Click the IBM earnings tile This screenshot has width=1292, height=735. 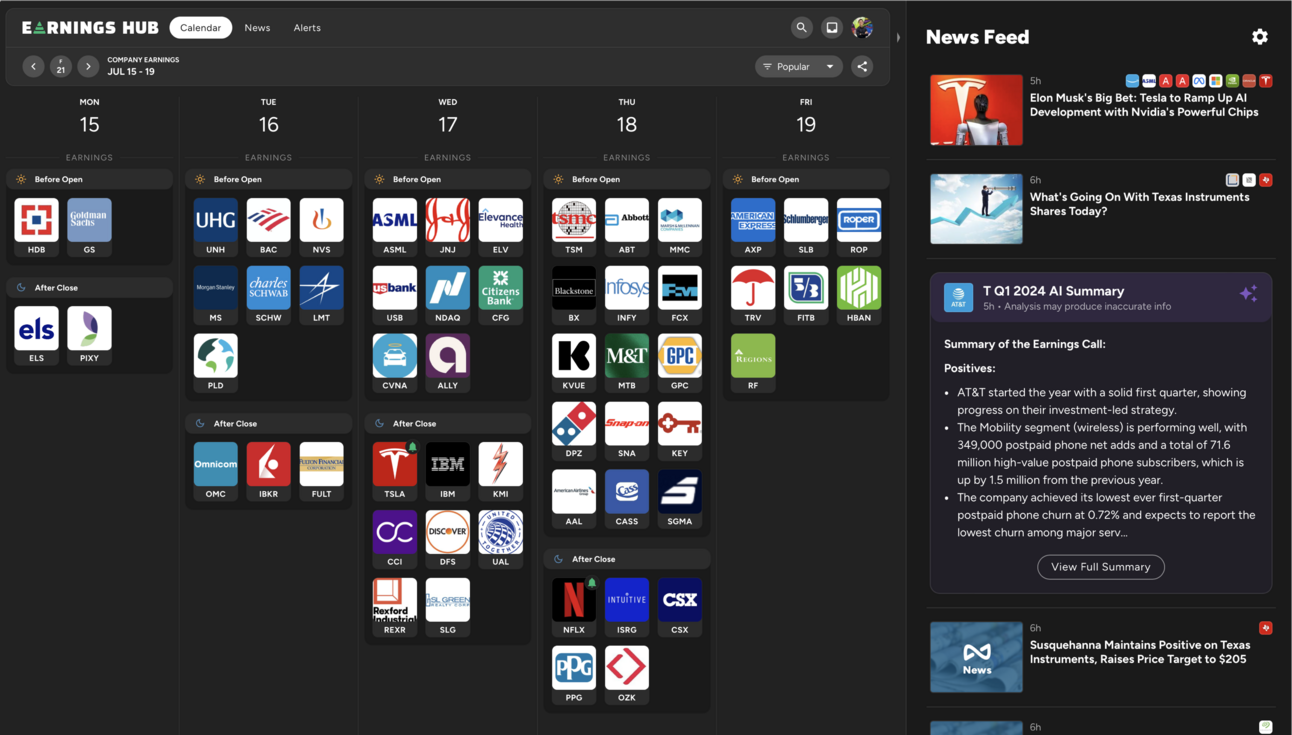click(x=447, y=464)
